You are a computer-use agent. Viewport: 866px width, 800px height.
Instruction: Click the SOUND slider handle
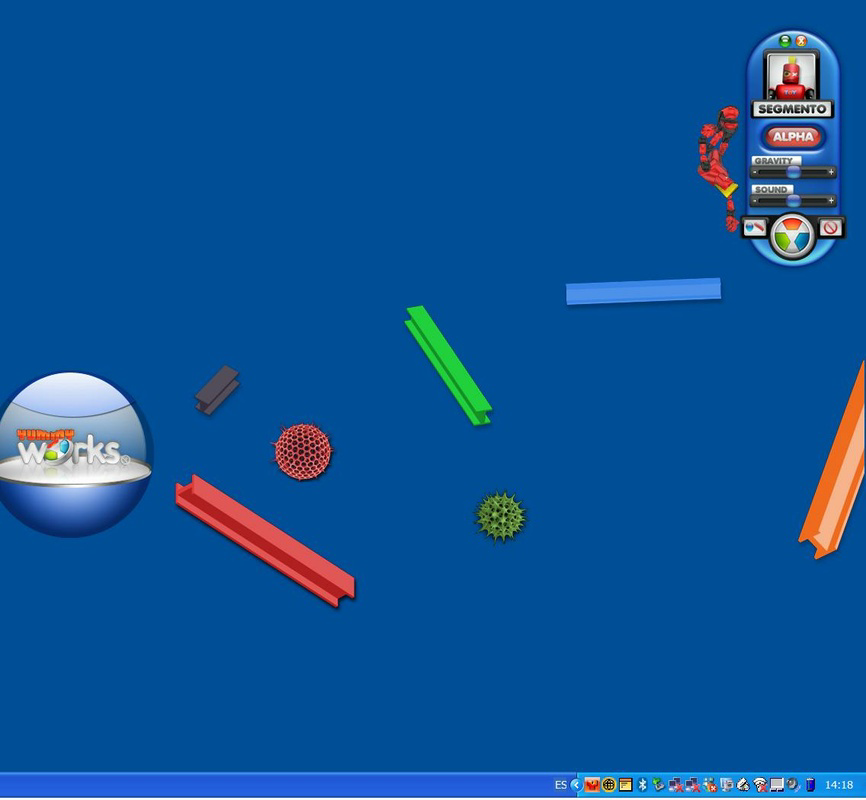792,200
